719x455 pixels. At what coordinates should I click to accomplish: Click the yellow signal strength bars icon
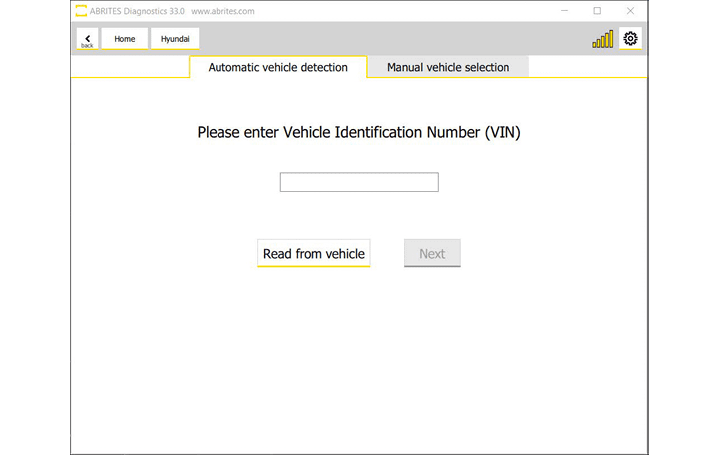[x=602, y=40]
